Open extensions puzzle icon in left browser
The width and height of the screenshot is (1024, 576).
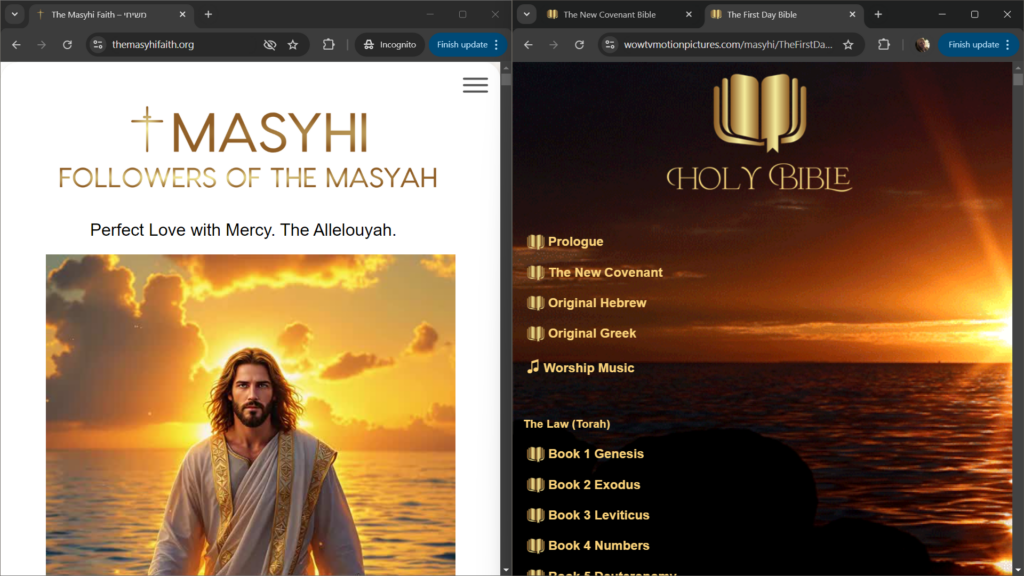pyautogui.click(x=328, y=45)
